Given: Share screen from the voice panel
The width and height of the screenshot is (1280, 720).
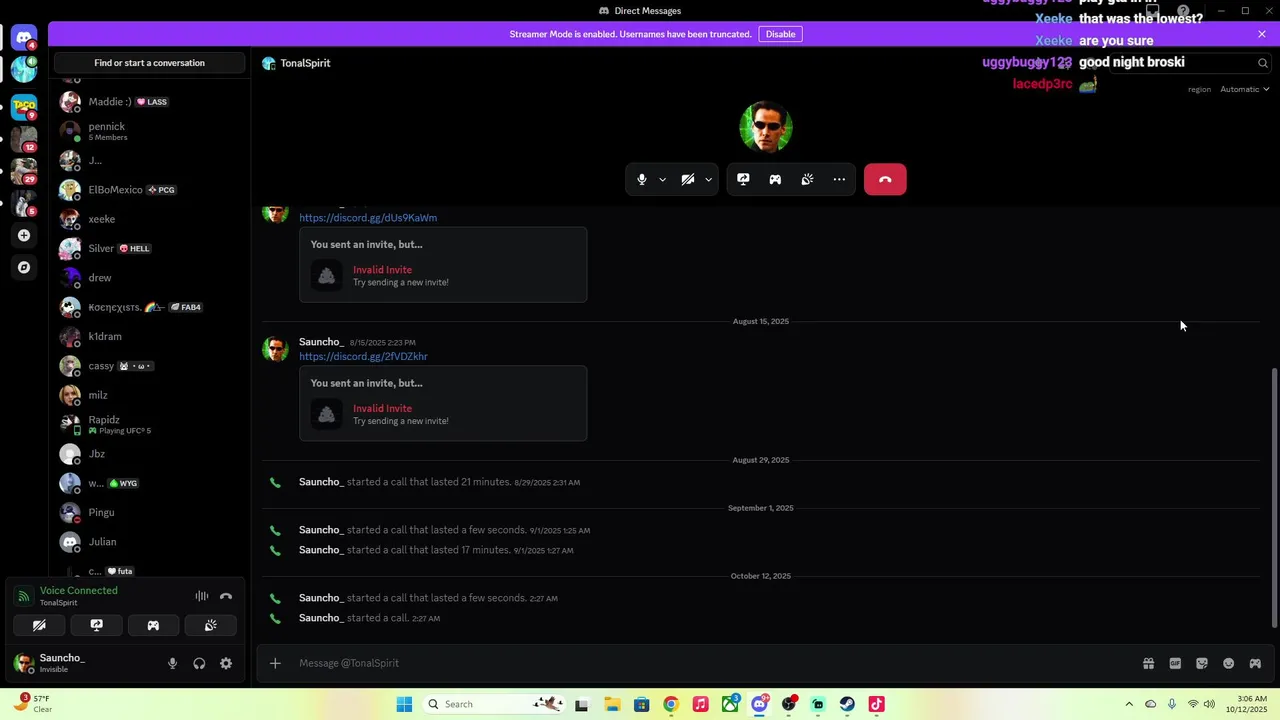Looking at the screenshot, I should (x=96, y=625).
